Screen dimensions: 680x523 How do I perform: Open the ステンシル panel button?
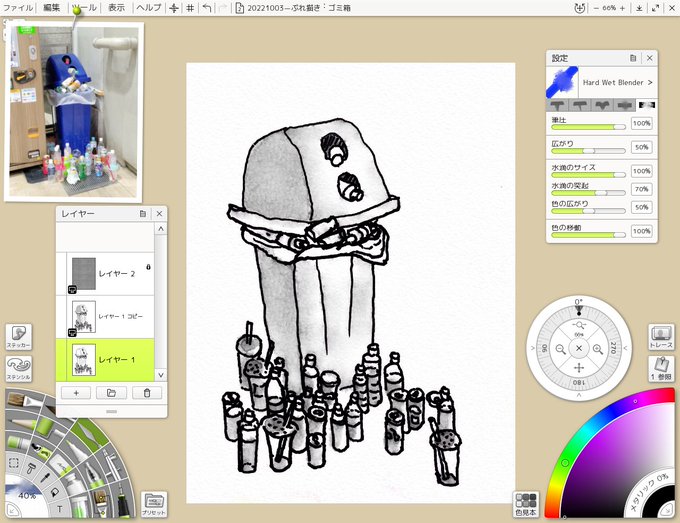[18, 369]
